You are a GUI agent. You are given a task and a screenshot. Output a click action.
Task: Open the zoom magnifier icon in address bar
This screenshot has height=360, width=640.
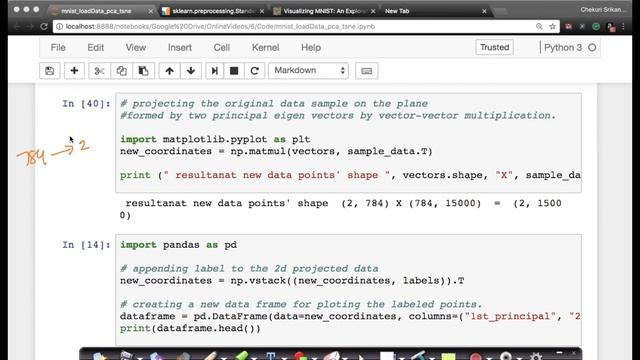tap(539, 27)
